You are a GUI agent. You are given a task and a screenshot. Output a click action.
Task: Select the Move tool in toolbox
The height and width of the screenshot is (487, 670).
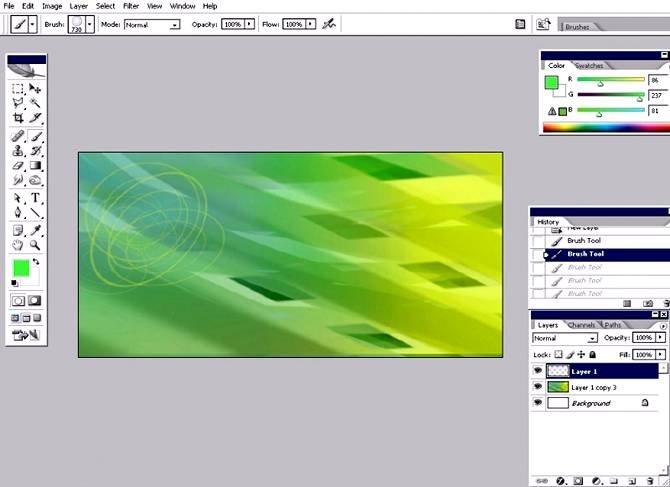click(x=35, y=89)
